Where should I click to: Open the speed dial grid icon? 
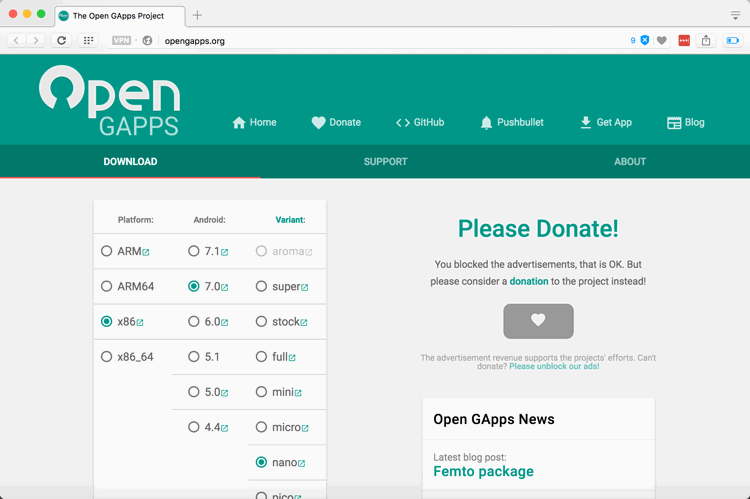tap(88, 40)
